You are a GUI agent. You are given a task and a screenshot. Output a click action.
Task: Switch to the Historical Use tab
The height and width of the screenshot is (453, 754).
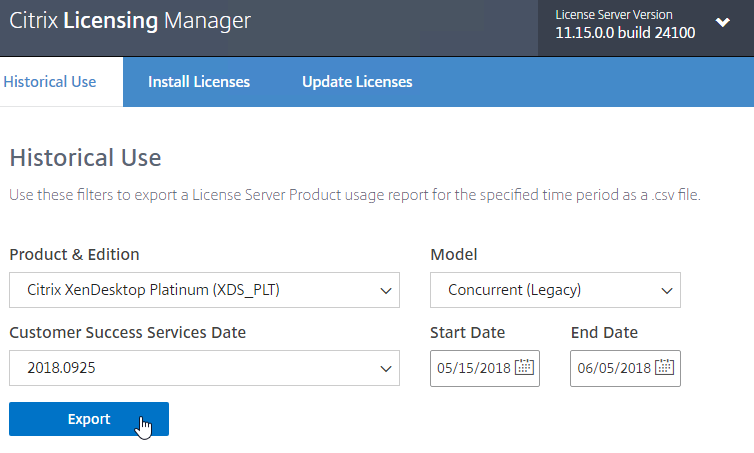tap(50, 82)
